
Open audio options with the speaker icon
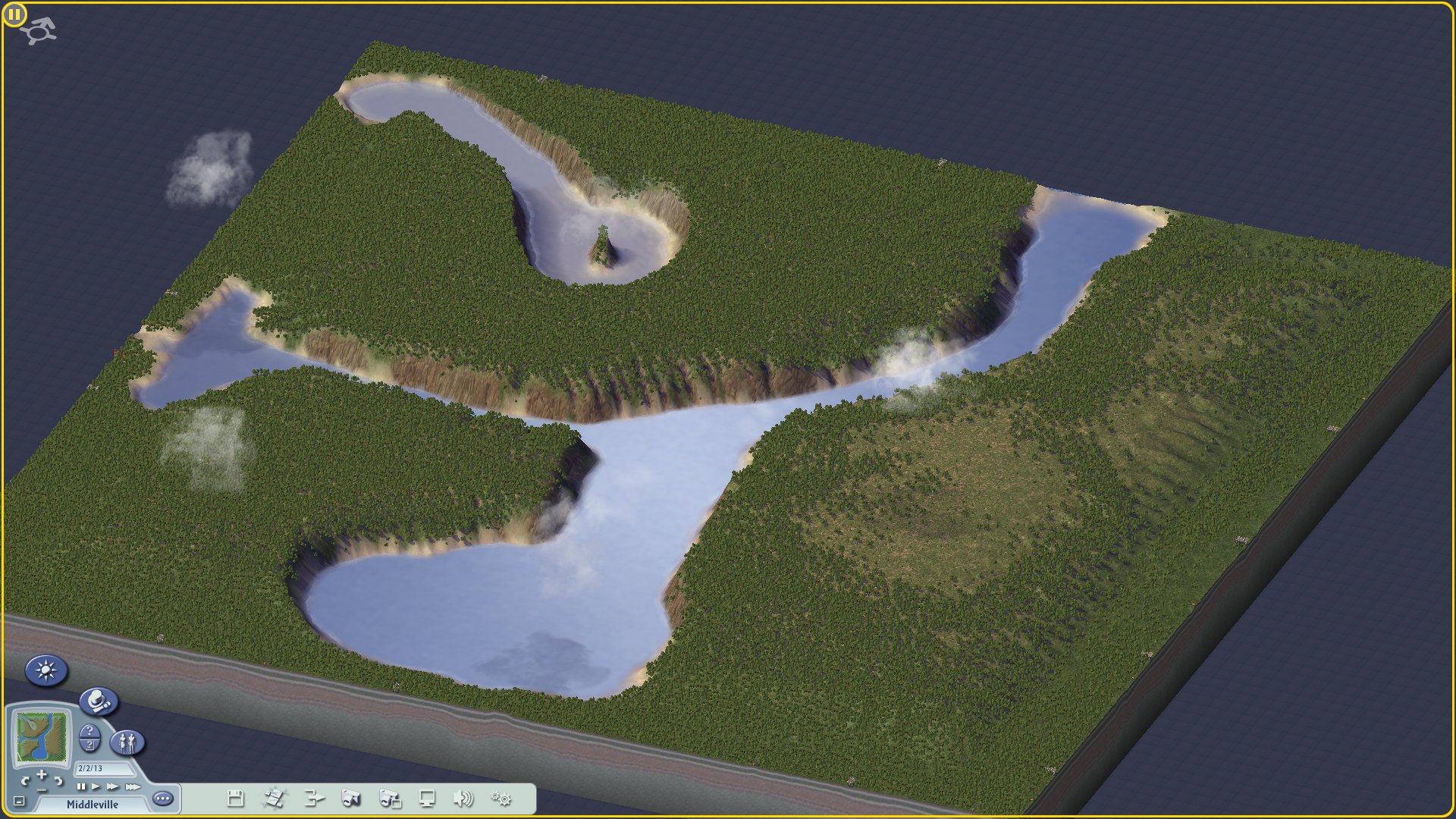463,798
